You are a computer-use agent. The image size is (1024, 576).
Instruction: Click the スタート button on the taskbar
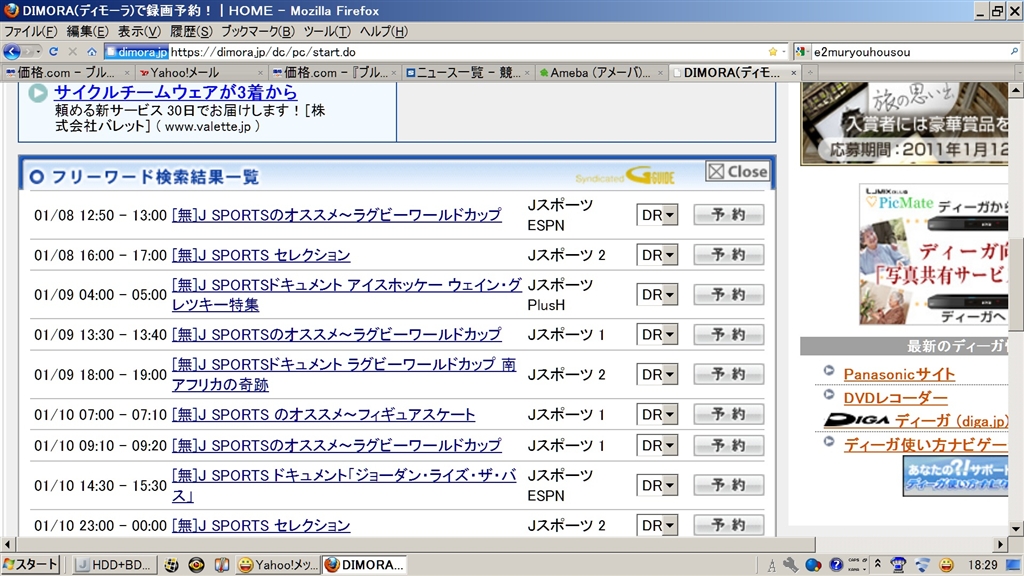click(x=30, y=564)
